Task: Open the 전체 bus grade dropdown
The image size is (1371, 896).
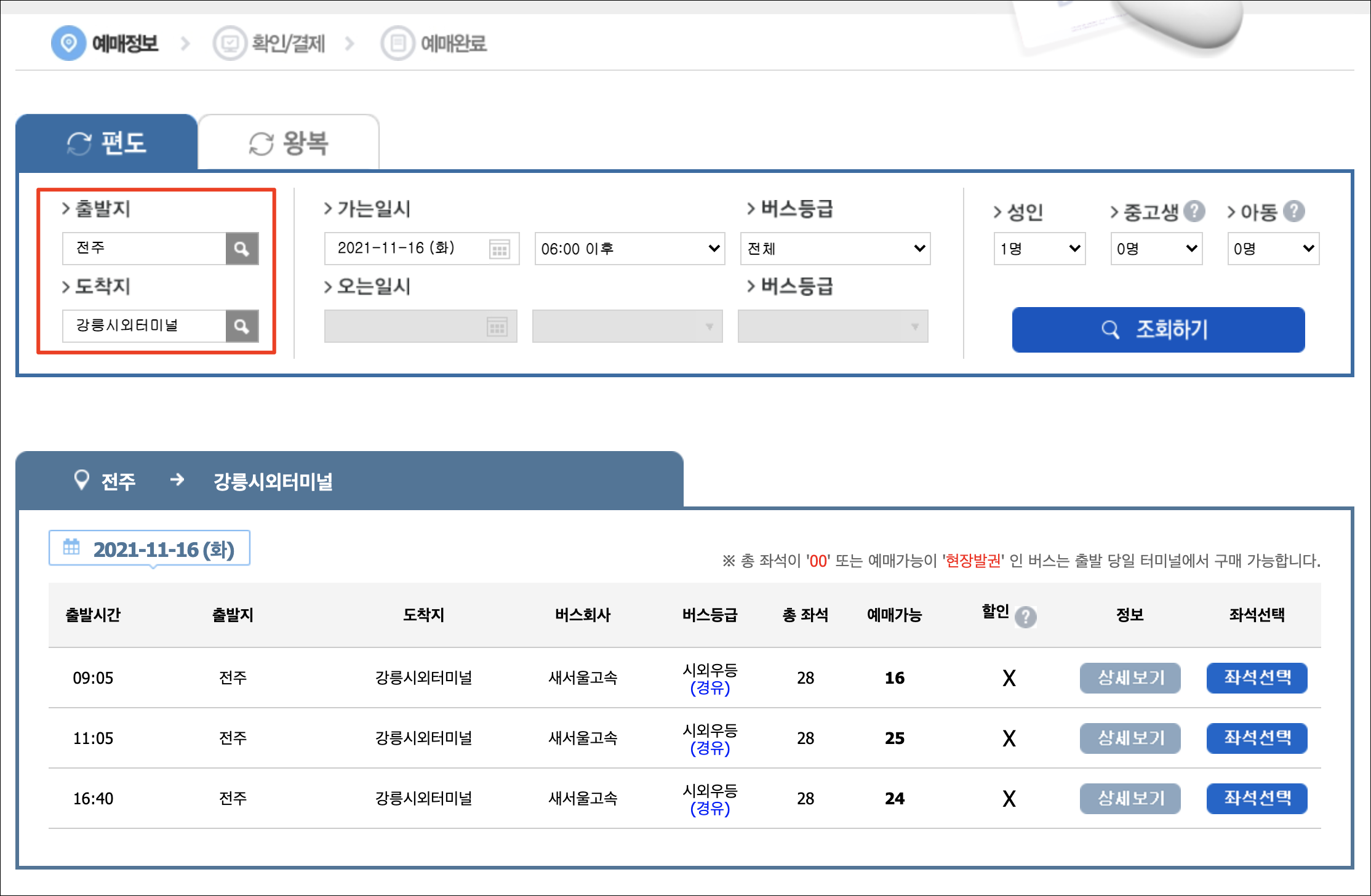Action: point(835,249)
